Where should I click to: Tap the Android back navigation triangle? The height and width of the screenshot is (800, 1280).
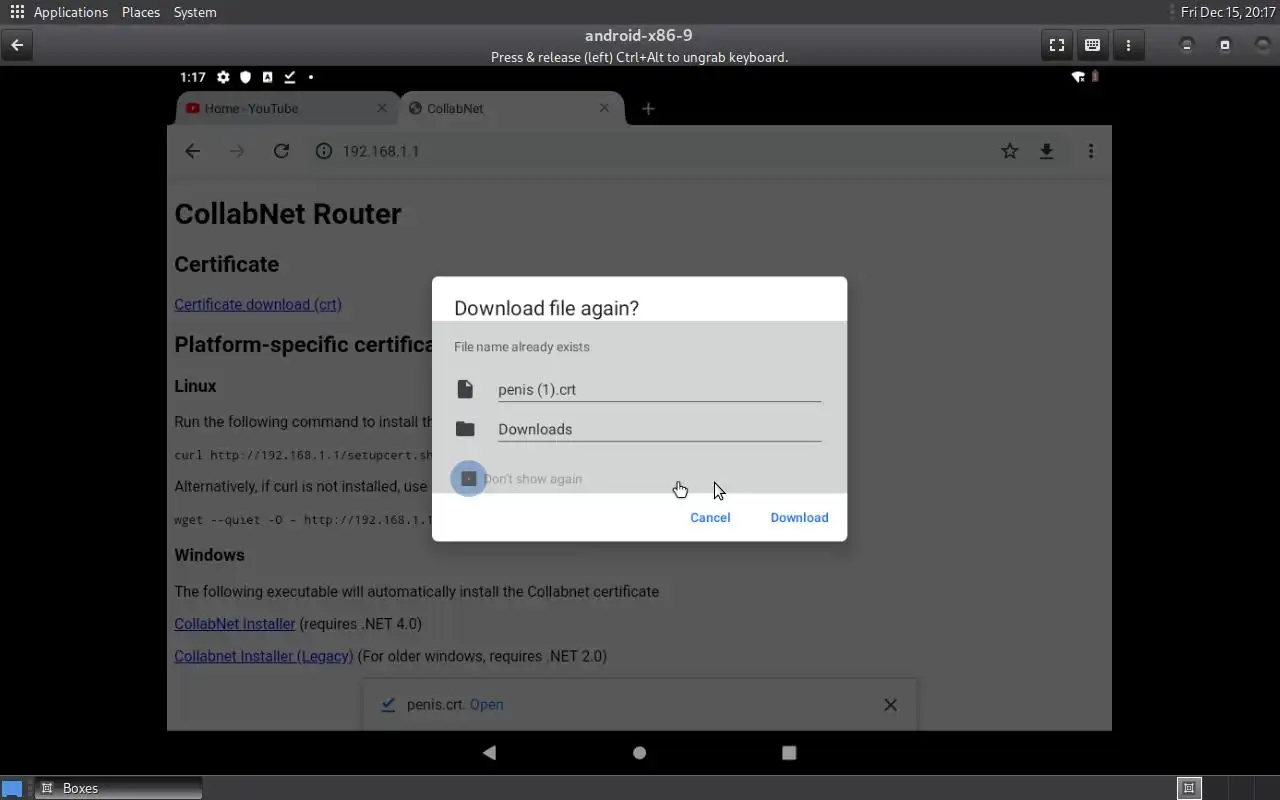(489, 752)
